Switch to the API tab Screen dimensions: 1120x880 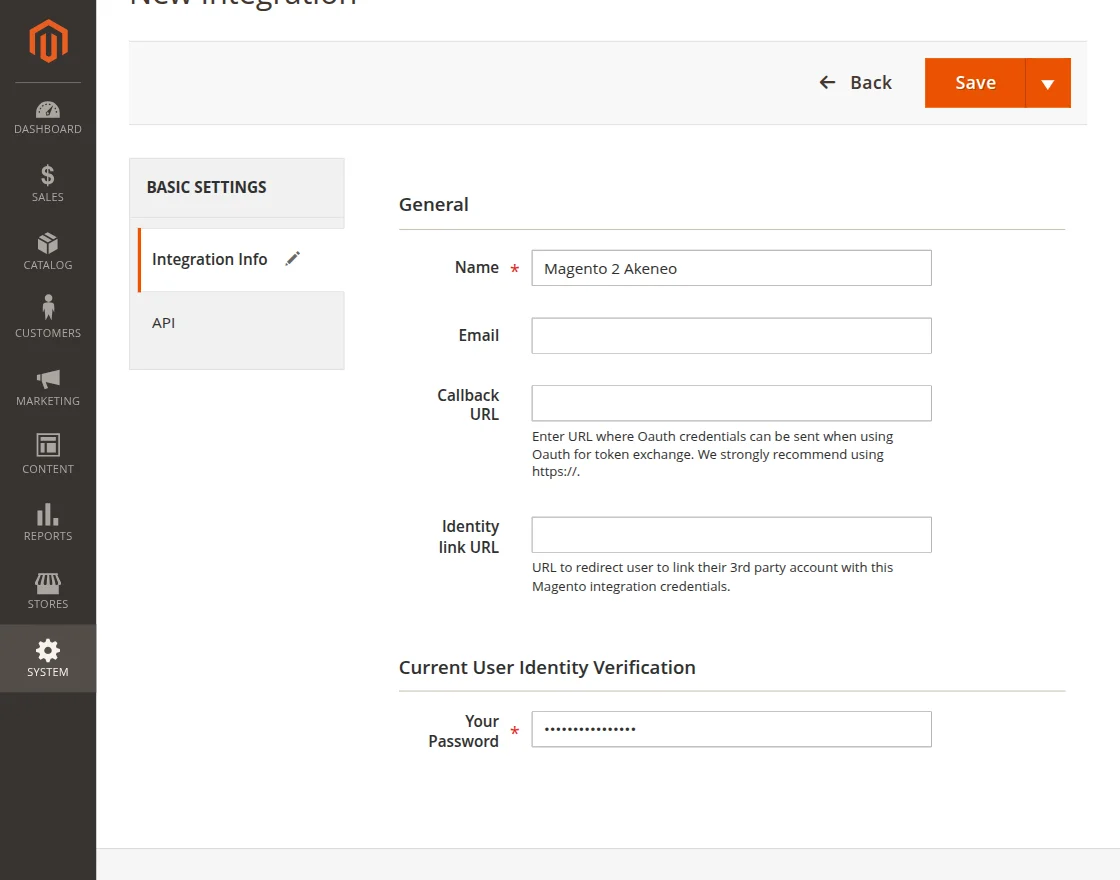pos(164,323)
